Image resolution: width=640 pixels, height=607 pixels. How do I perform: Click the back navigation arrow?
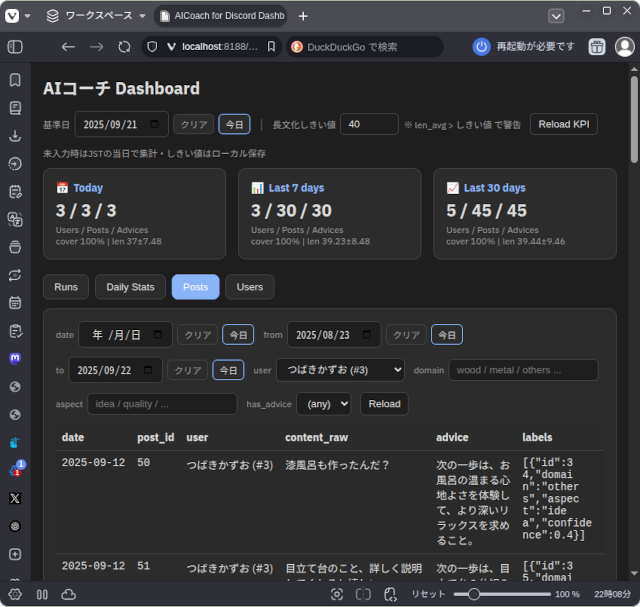[x=68, y=47]
